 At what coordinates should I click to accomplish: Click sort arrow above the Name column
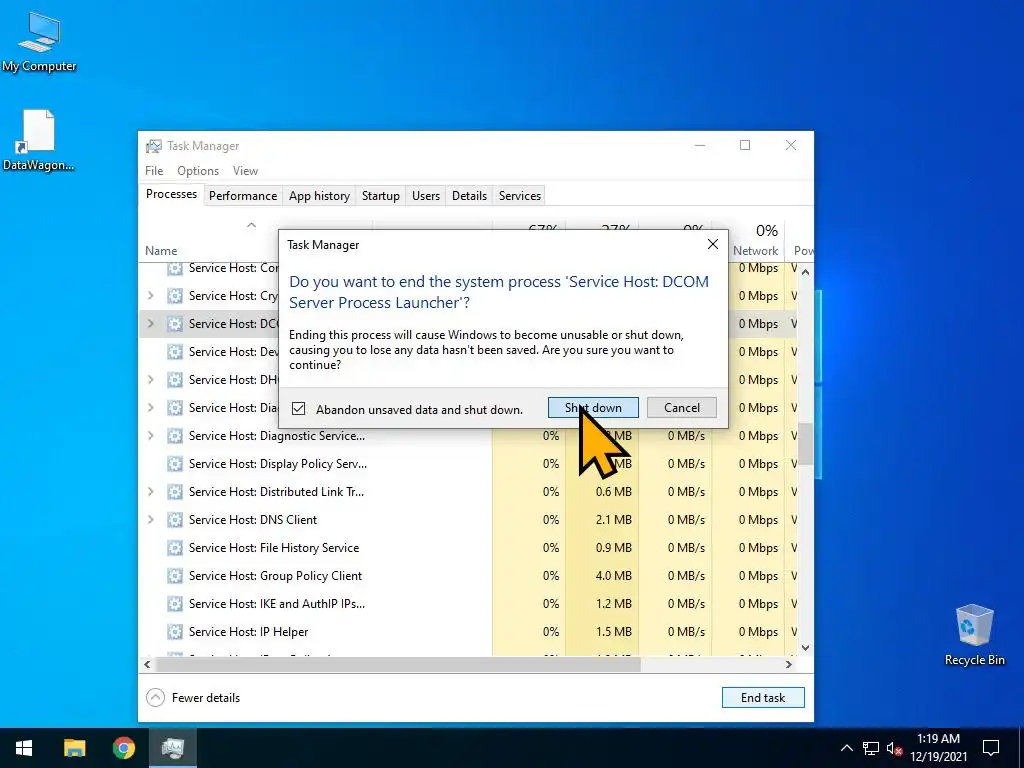coord(251,225)
